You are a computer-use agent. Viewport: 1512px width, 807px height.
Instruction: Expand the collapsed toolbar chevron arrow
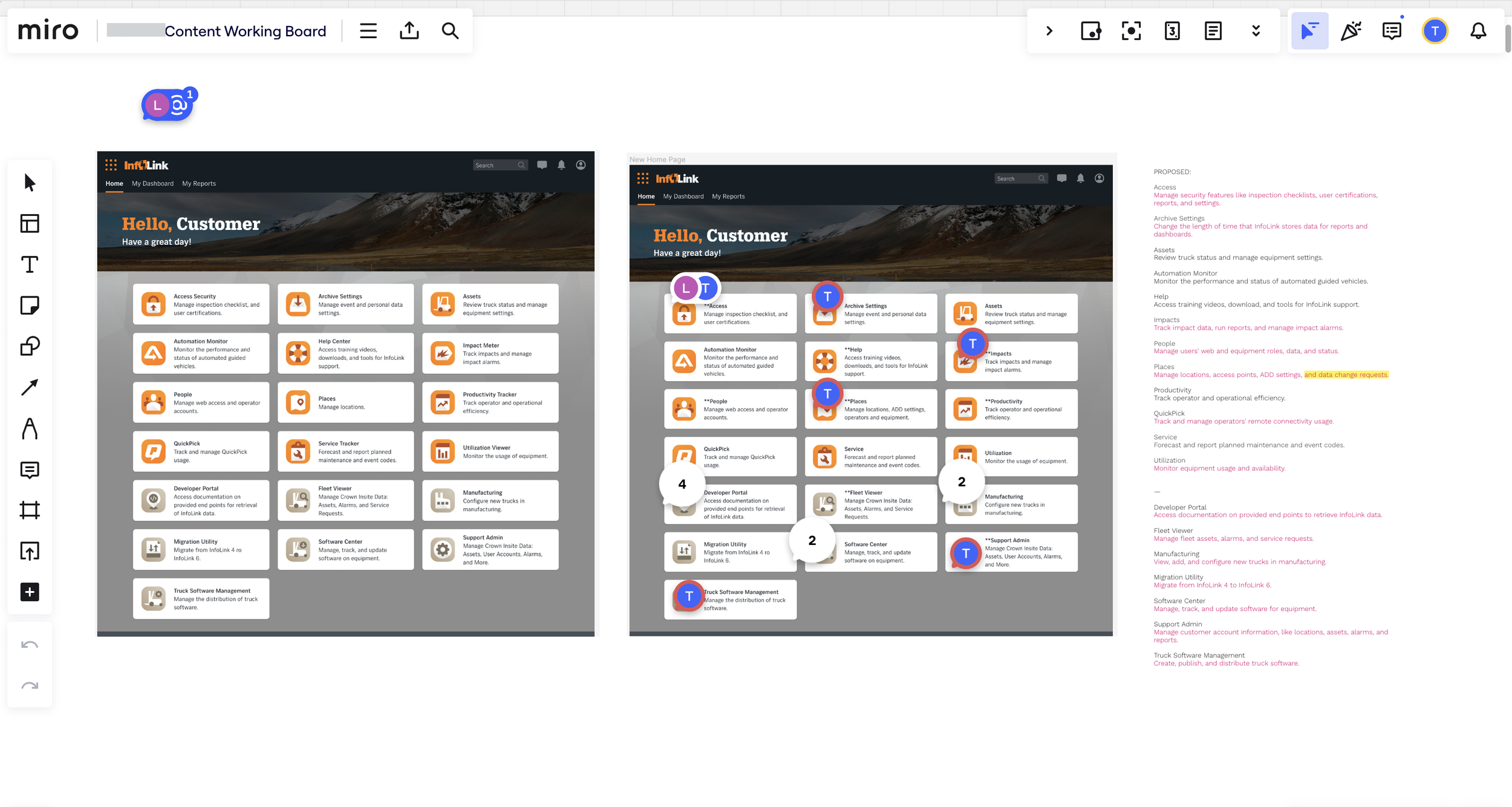pyautogui.click(x=1049, y=31)
